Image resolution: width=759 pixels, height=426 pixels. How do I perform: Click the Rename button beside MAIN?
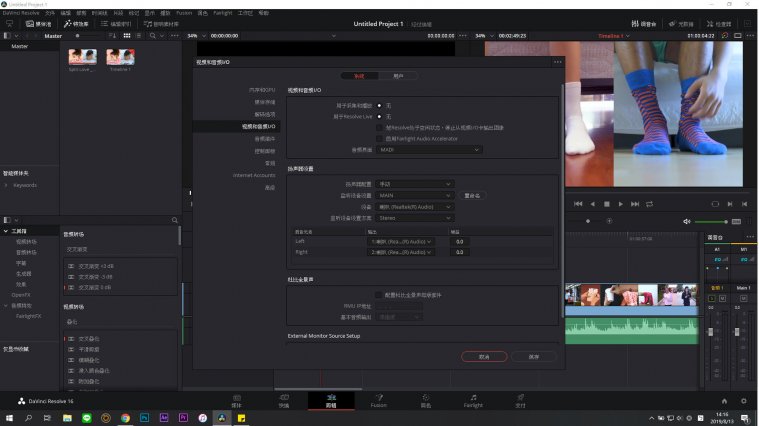[x=472, y=196]
